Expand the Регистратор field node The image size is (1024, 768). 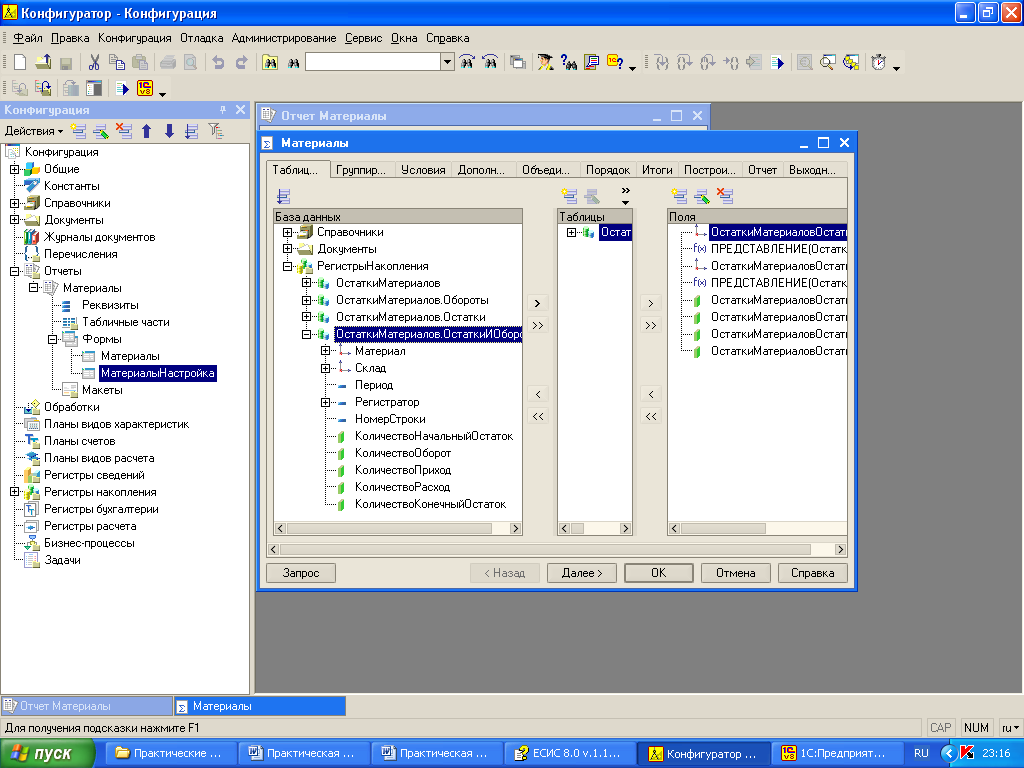point(325,402)
